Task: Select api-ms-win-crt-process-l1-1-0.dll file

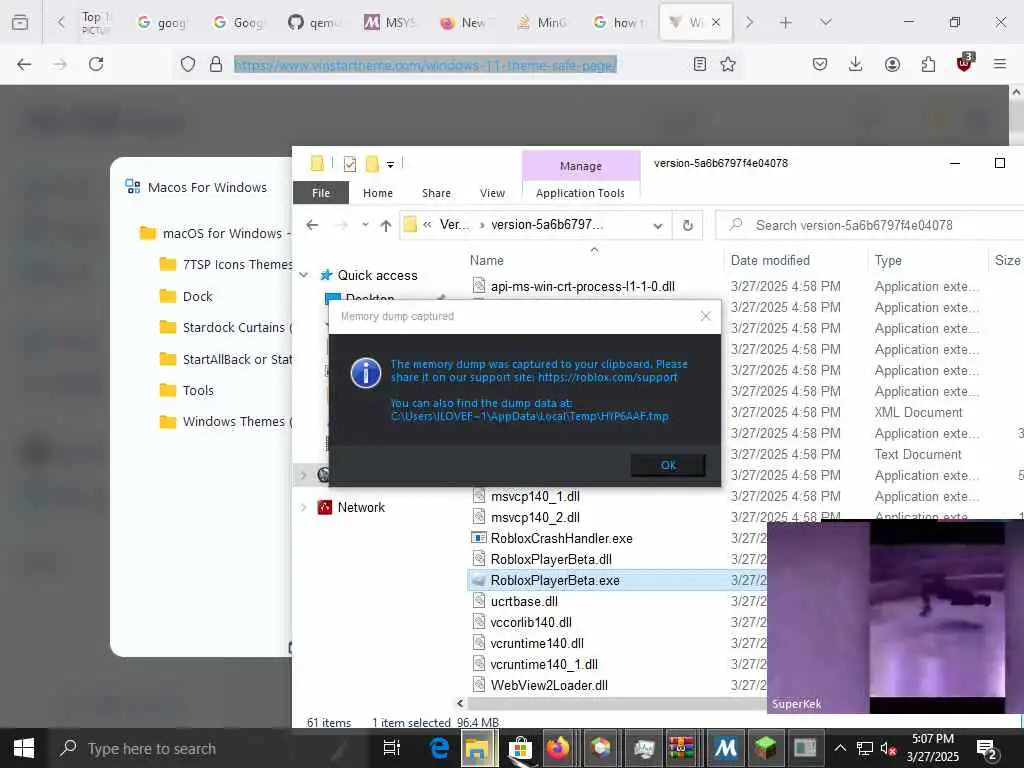Action: (583, 286)
